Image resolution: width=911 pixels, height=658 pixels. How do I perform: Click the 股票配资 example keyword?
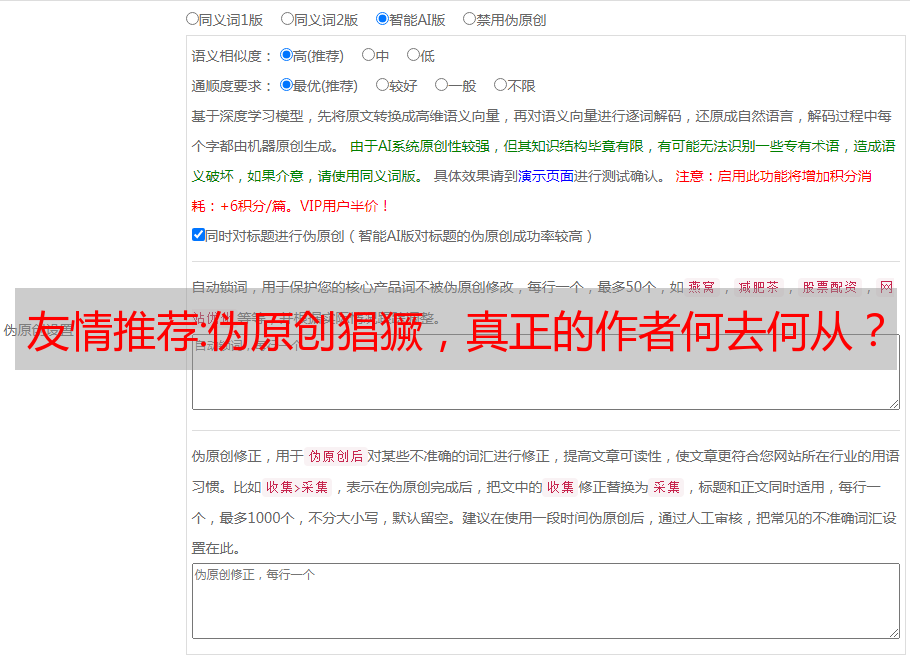(x=830, y=287)
